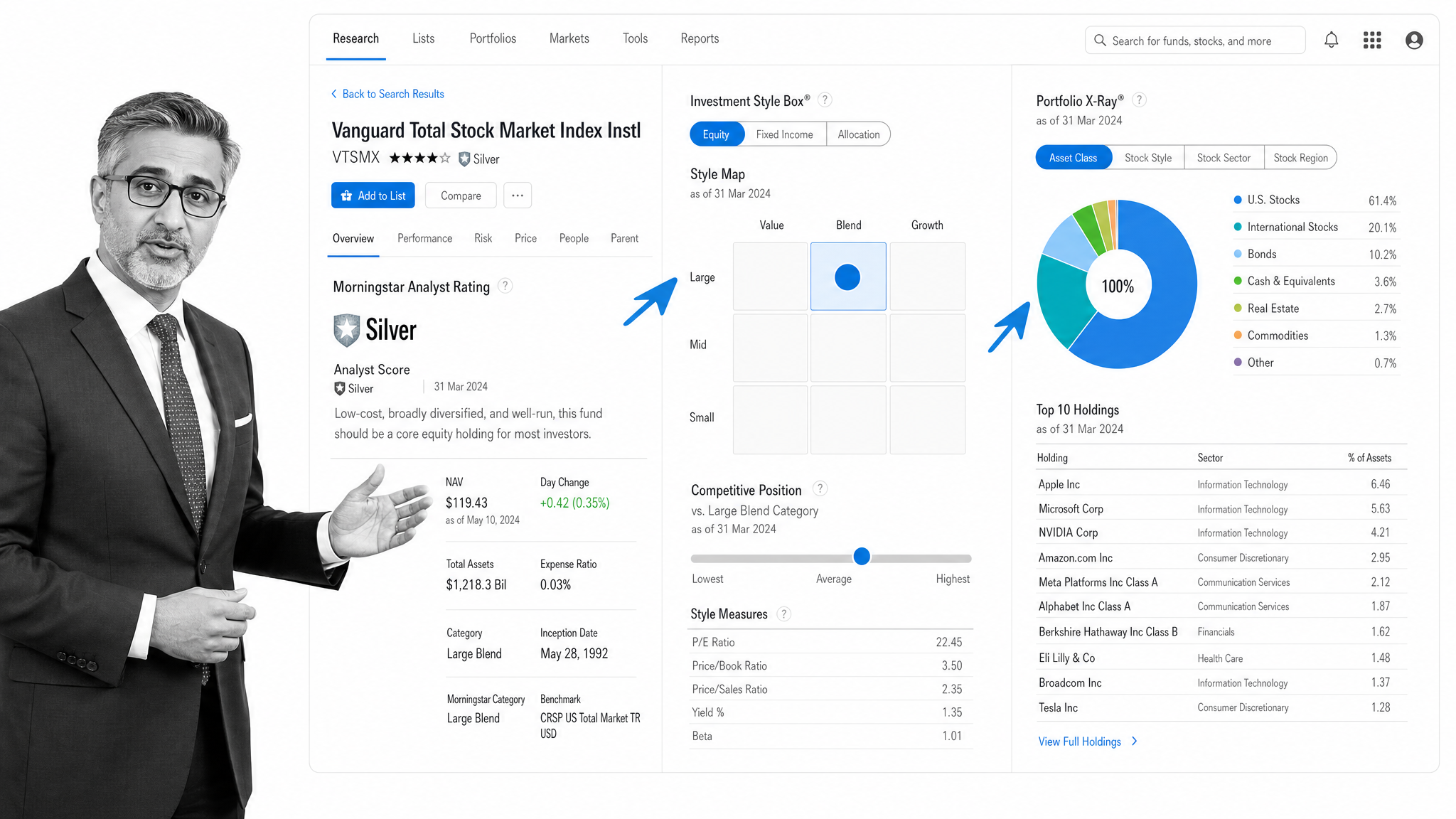Screen dimensions: 1456x819
Task: Click the arrow after View Full Holdings
Action: [x=1135, y=741]
